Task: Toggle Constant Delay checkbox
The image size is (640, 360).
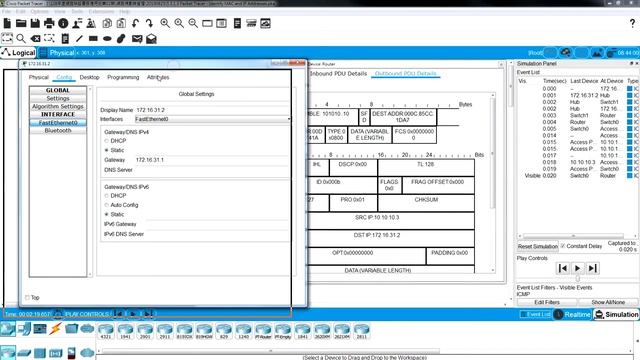Action: point(563,246)
